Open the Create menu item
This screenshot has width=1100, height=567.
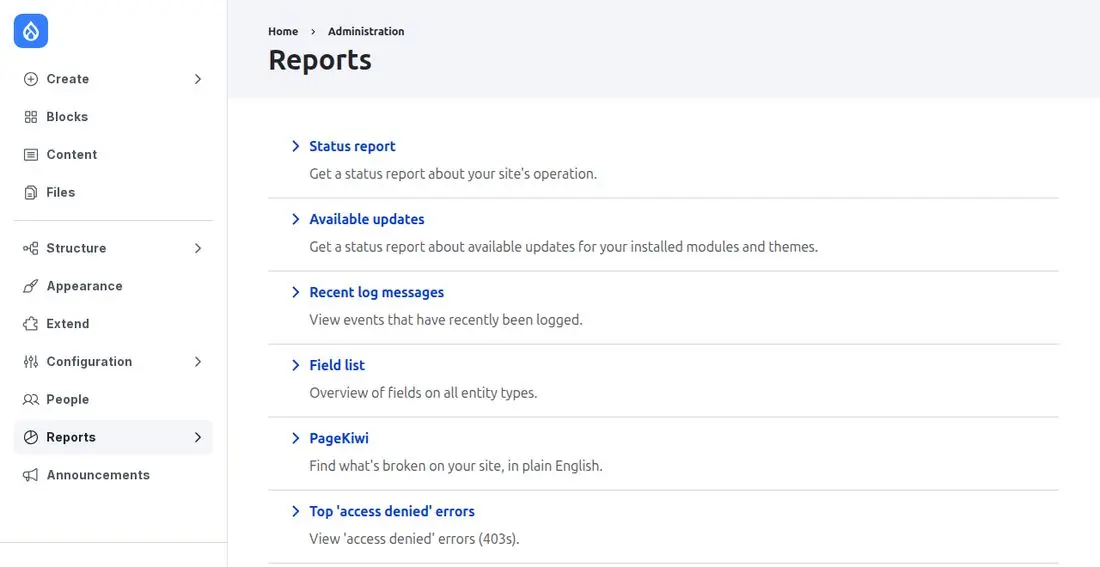(113, 79)
